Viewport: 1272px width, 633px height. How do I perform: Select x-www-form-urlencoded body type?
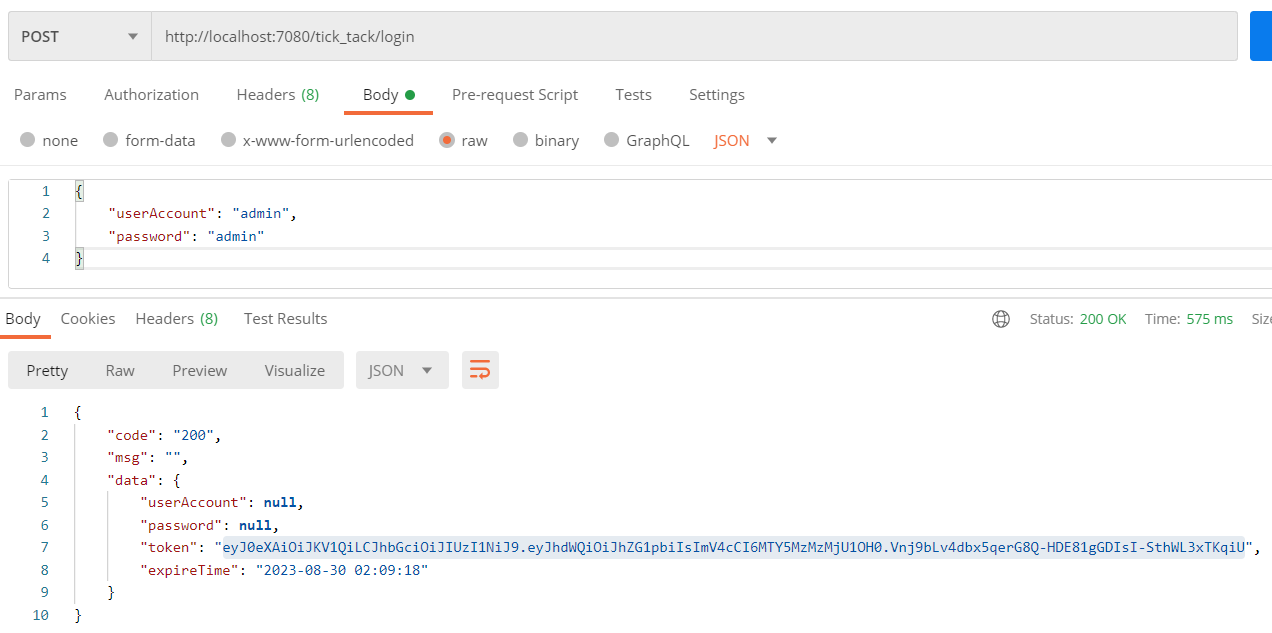317,141
